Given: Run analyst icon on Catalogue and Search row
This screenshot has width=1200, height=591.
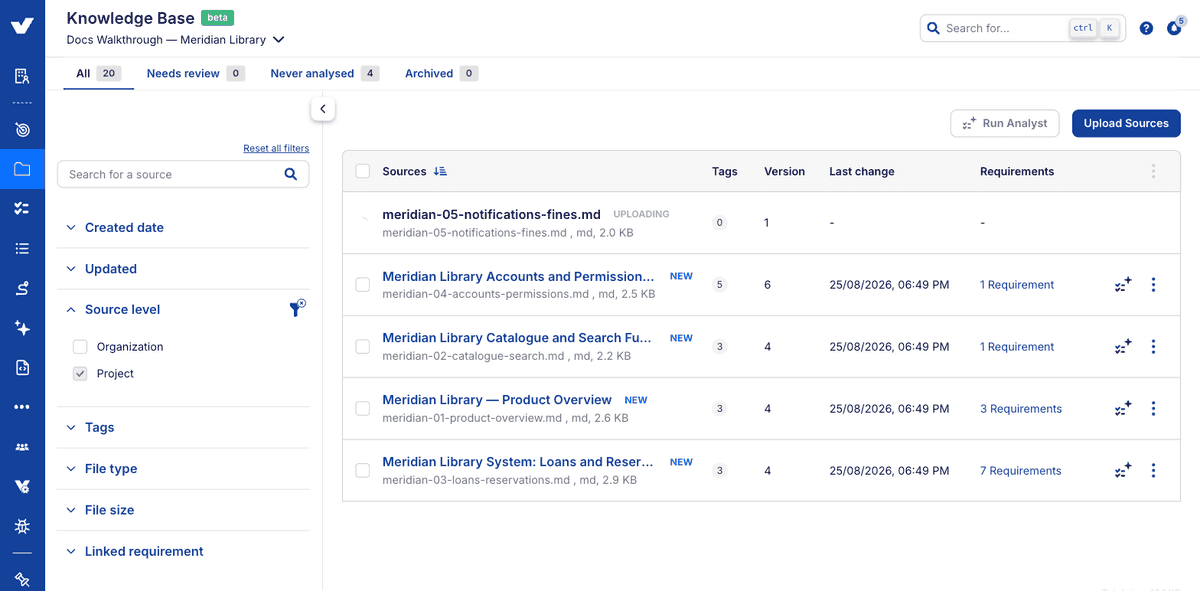Looking at the screenshot, I should click(1123, 347).
